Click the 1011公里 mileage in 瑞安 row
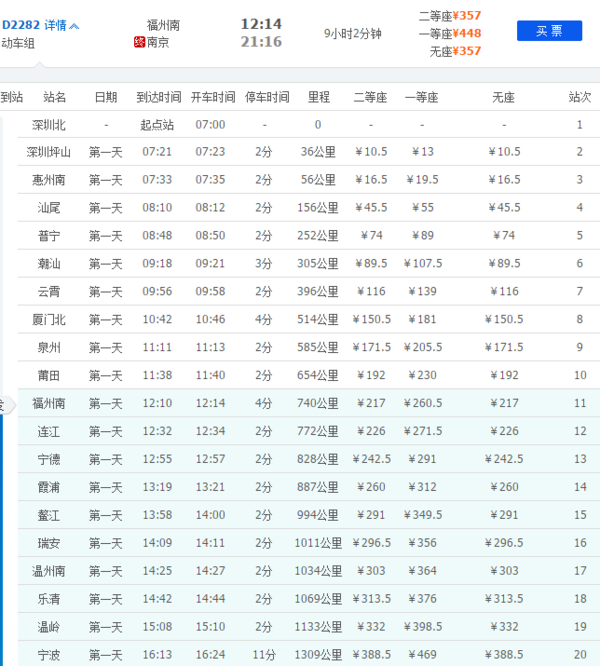 coord(318,543)
